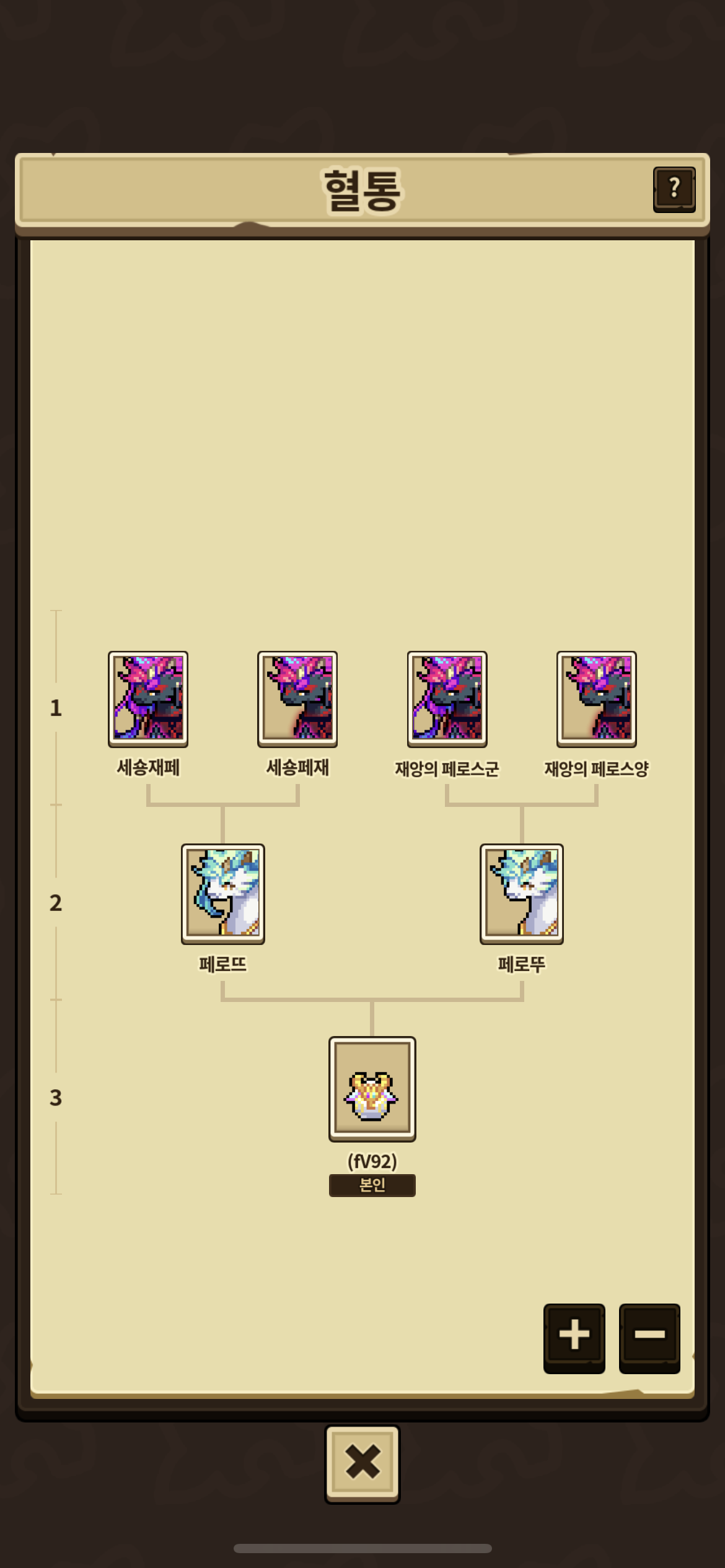Image resolution: width=725 pixels, height=1568 pixels.
Task: Click the 본인 label badge
Action: pyautogui.click(x=372, y=1185)
